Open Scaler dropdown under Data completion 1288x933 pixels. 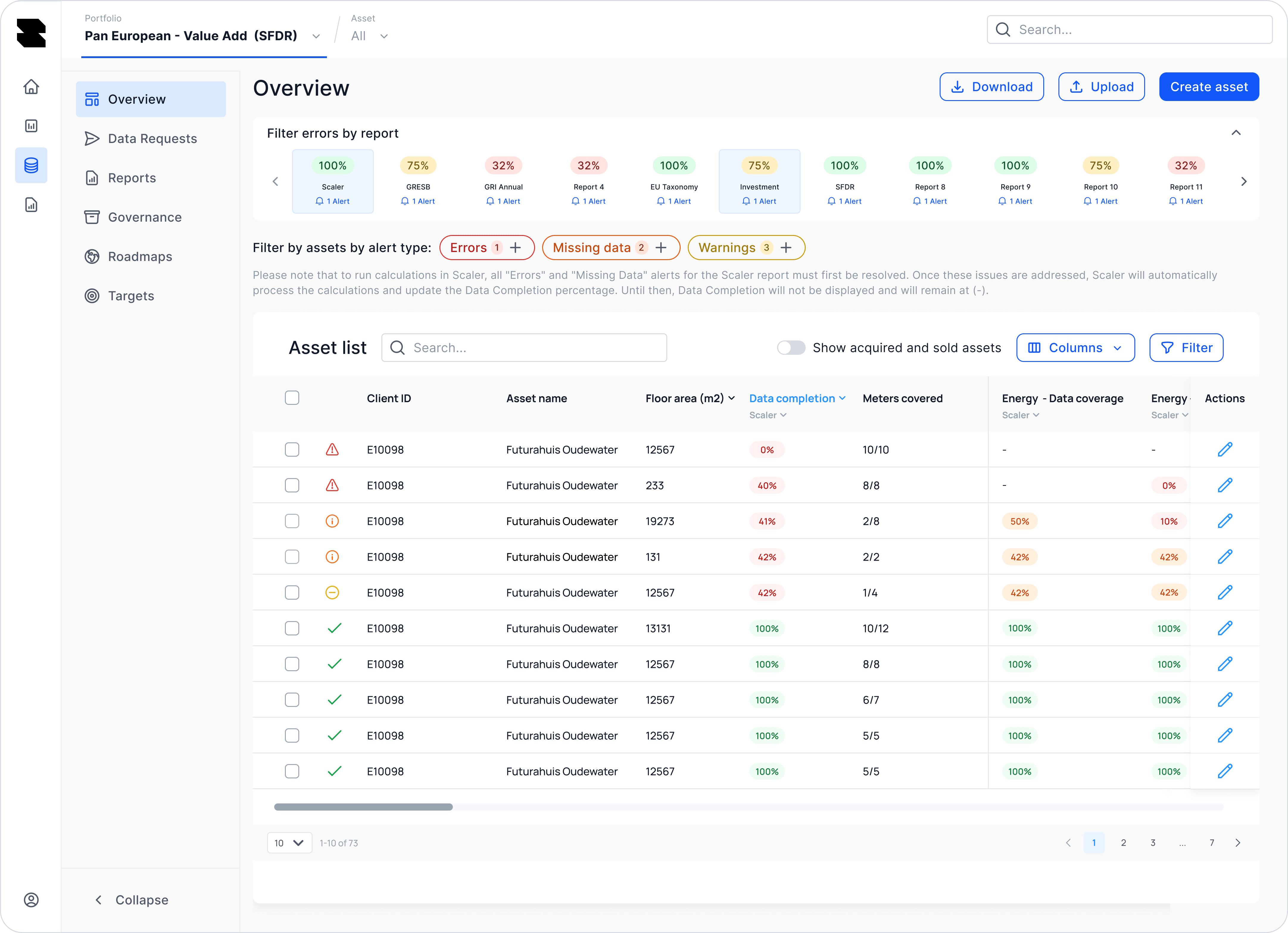(768, 415)
